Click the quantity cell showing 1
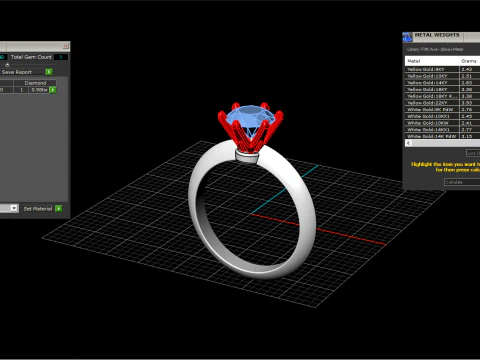This screenshot has height=360, width=480. pyautogui.click(x=21, y=90)
